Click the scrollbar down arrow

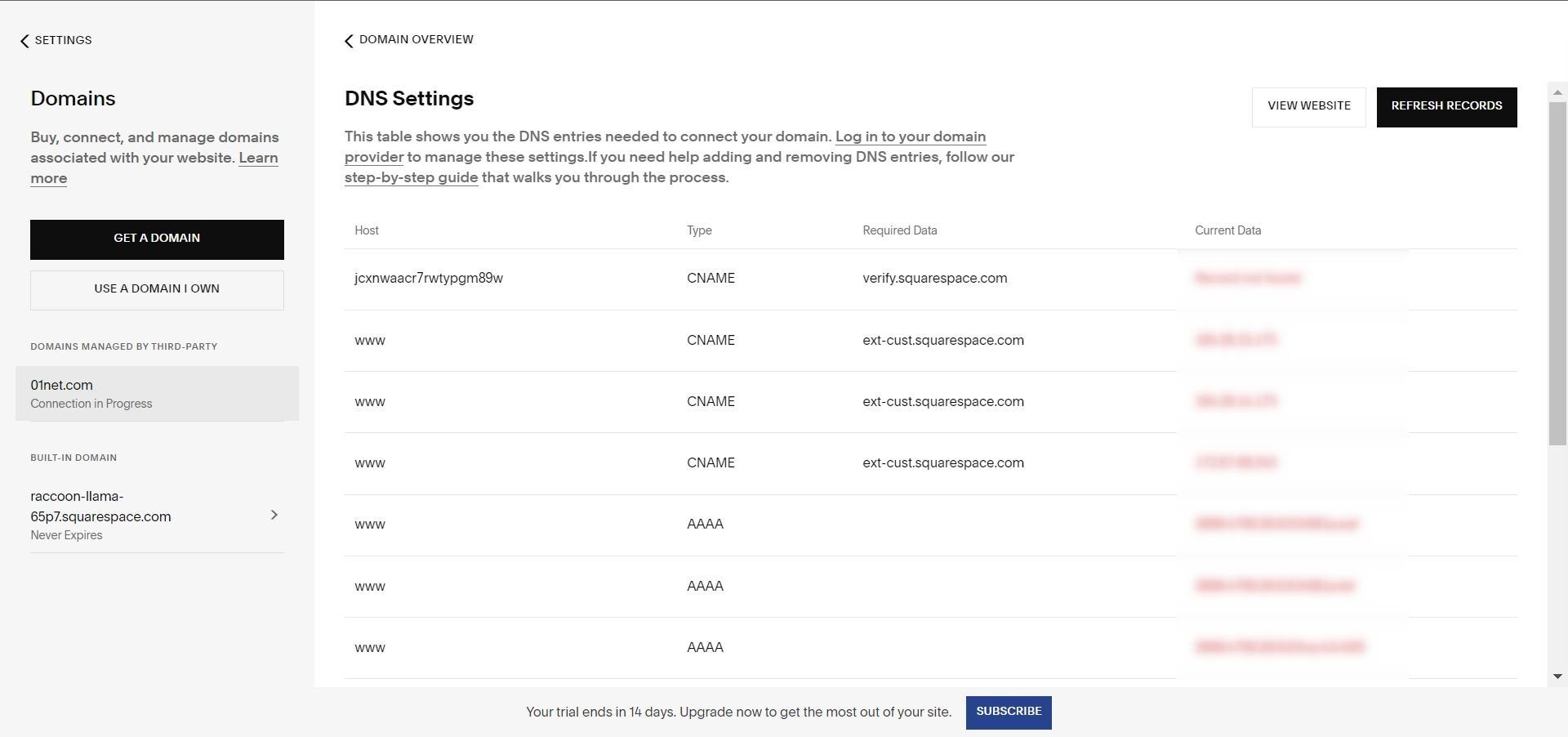(x=1557, y=677)
